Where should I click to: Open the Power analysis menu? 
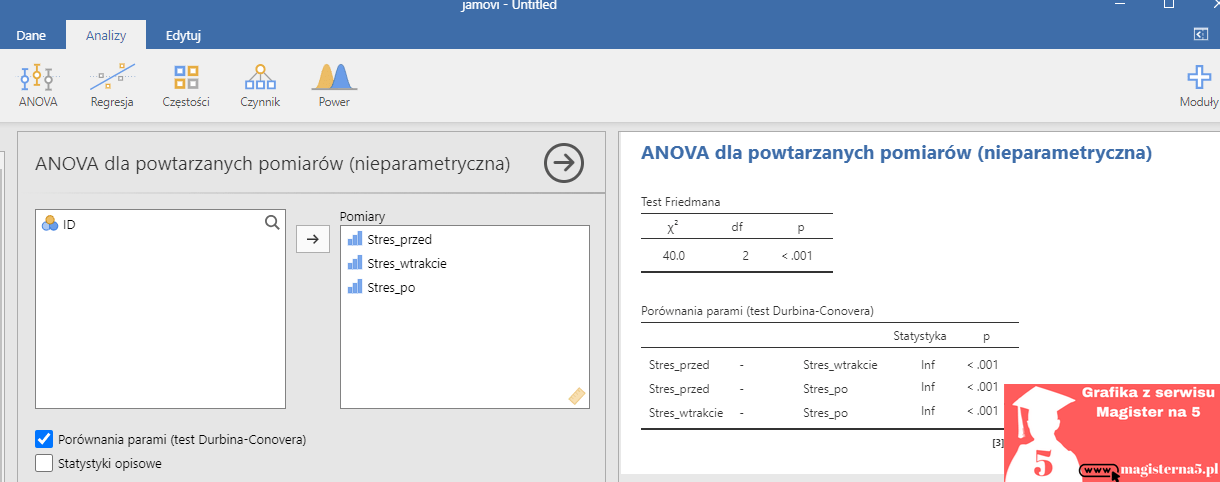[334, 86]
